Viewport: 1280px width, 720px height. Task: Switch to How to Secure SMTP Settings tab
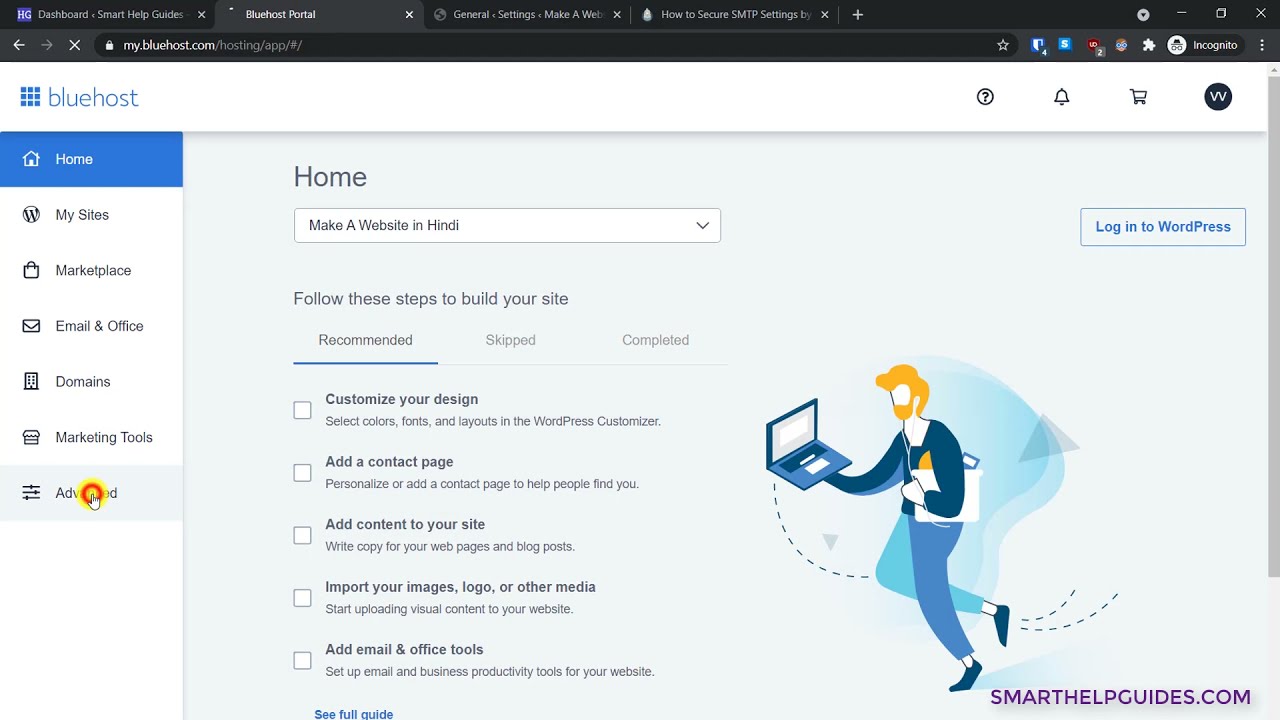735,15
